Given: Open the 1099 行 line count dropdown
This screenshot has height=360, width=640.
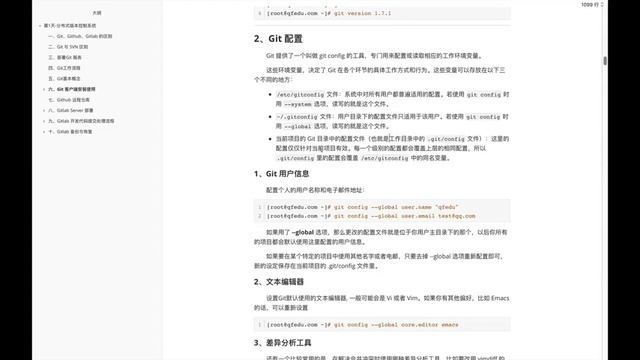Looking at the screenshot, I should click(x=592, y=4).
